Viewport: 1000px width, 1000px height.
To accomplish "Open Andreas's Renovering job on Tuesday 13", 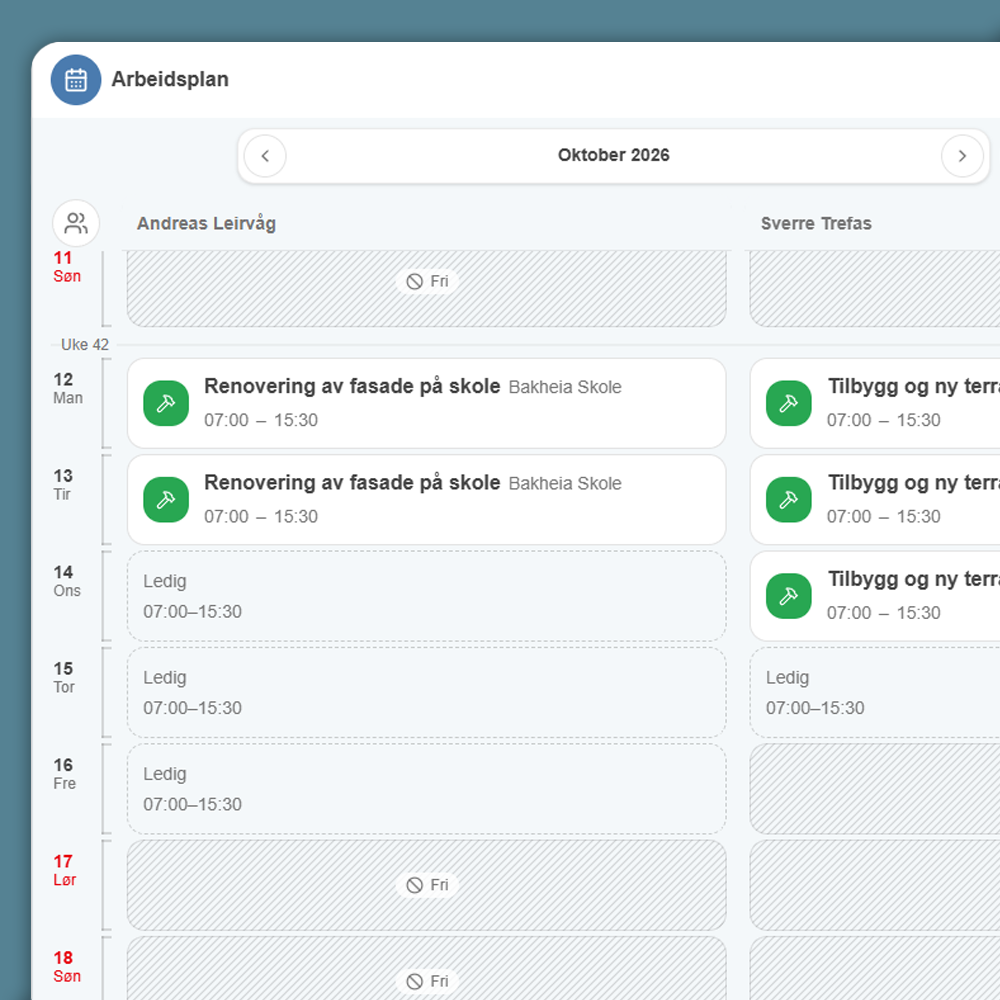I will pyautogui.click(x=427, y=499).
